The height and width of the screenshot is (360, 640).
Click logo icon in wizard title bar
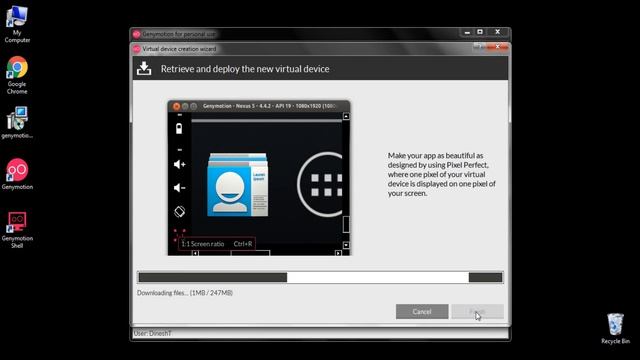point(136,49)
